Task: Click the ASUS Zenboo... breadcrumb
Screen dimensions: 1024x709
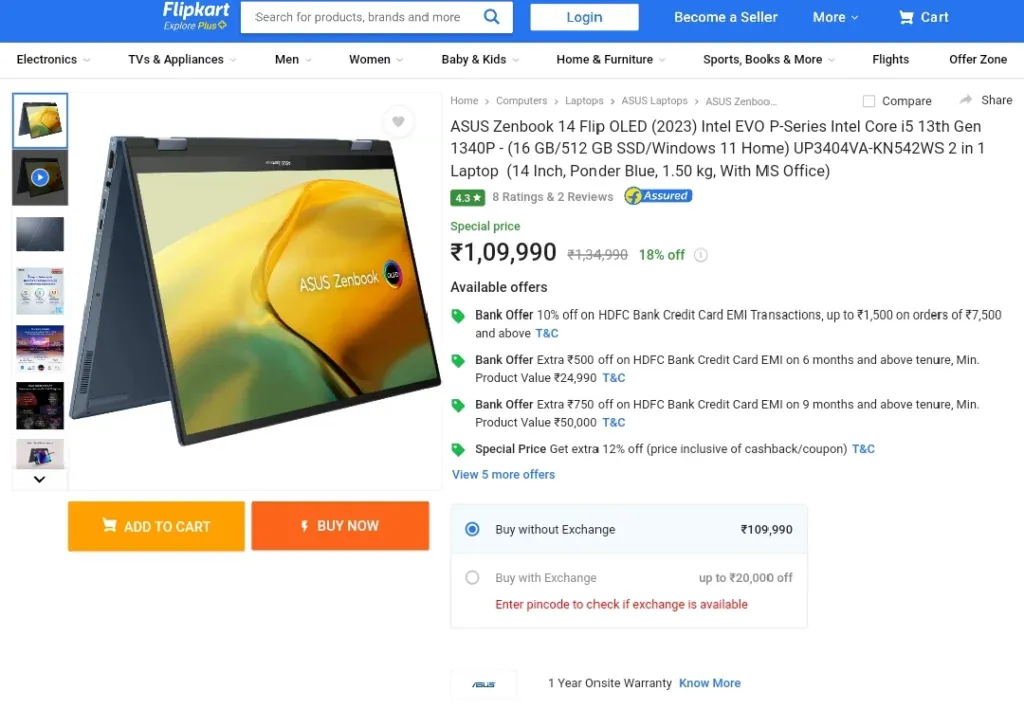Action: coord(741,101)
